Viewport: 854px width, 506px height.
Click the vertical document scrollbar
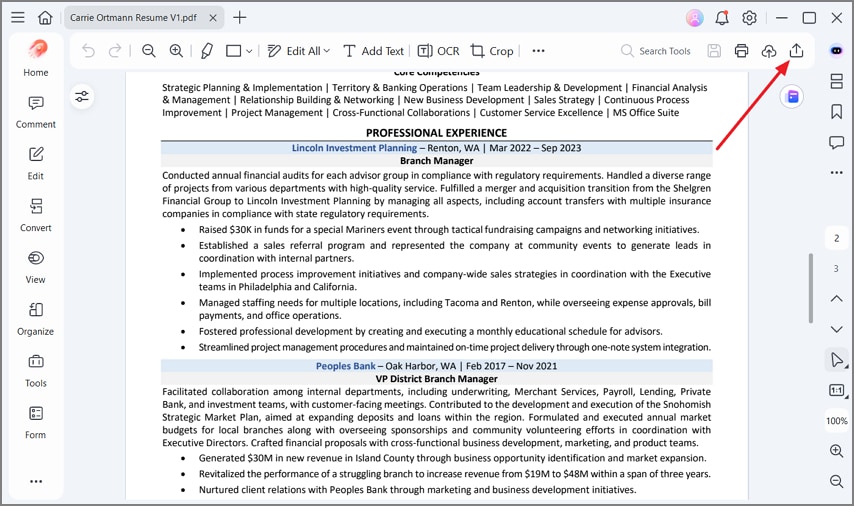point(811,288)
